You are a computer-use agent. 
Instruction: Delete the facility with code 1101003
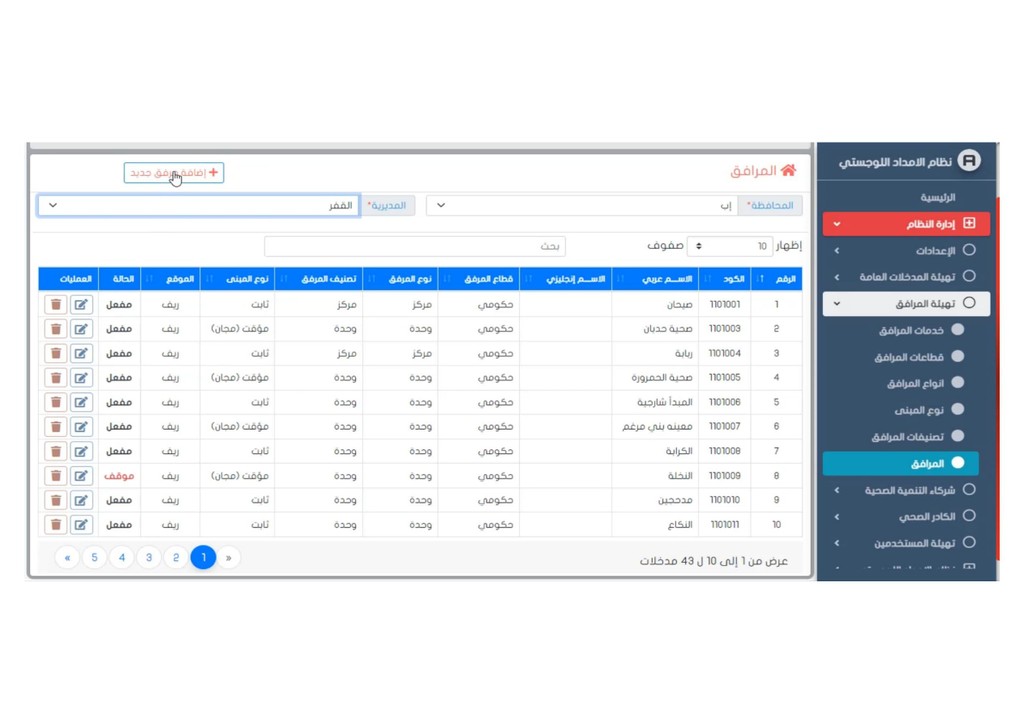(56, 329)
